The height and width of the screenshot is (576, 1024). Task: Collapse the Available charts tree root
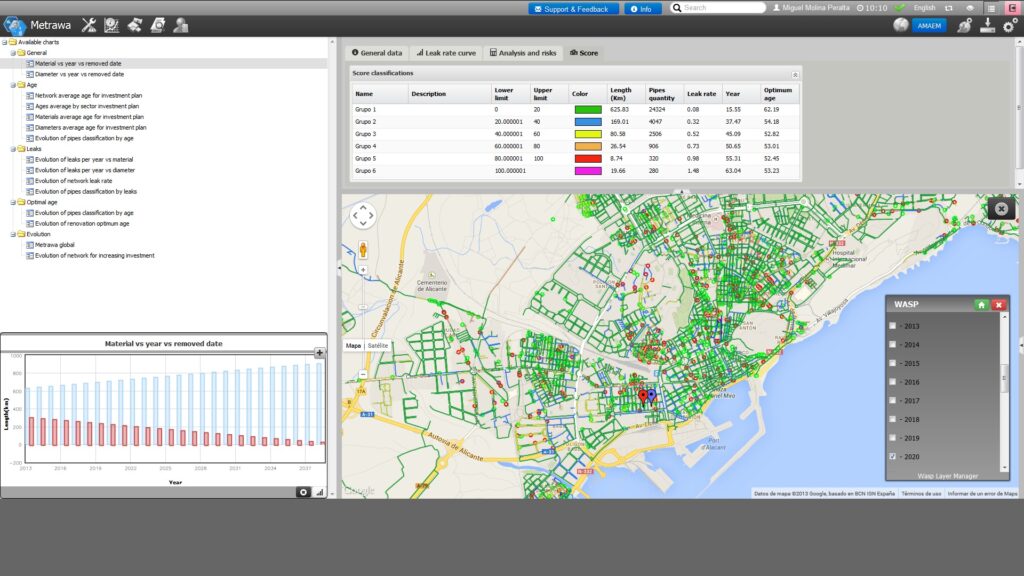point(5,42)
